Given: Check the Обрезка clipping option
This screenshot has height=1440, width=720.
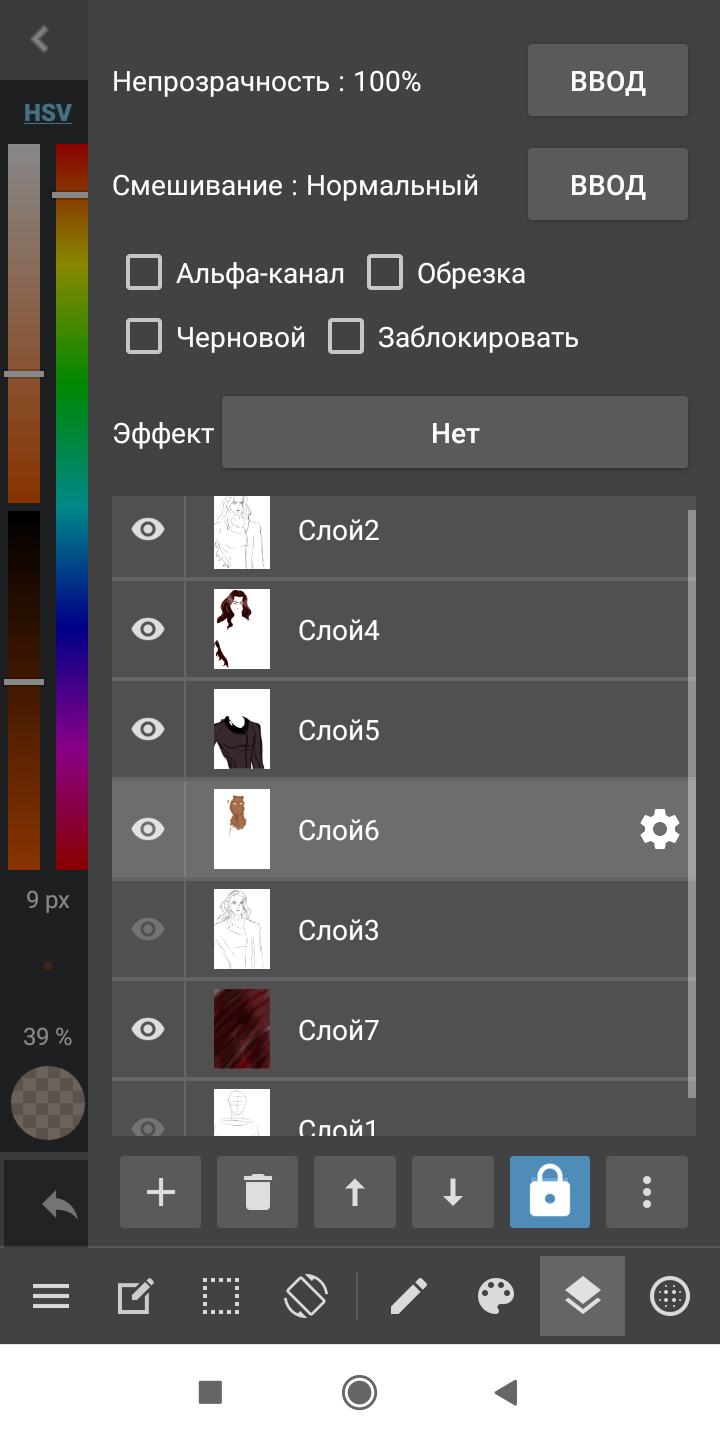Looking at the screenshot, I should click(385, 273).
